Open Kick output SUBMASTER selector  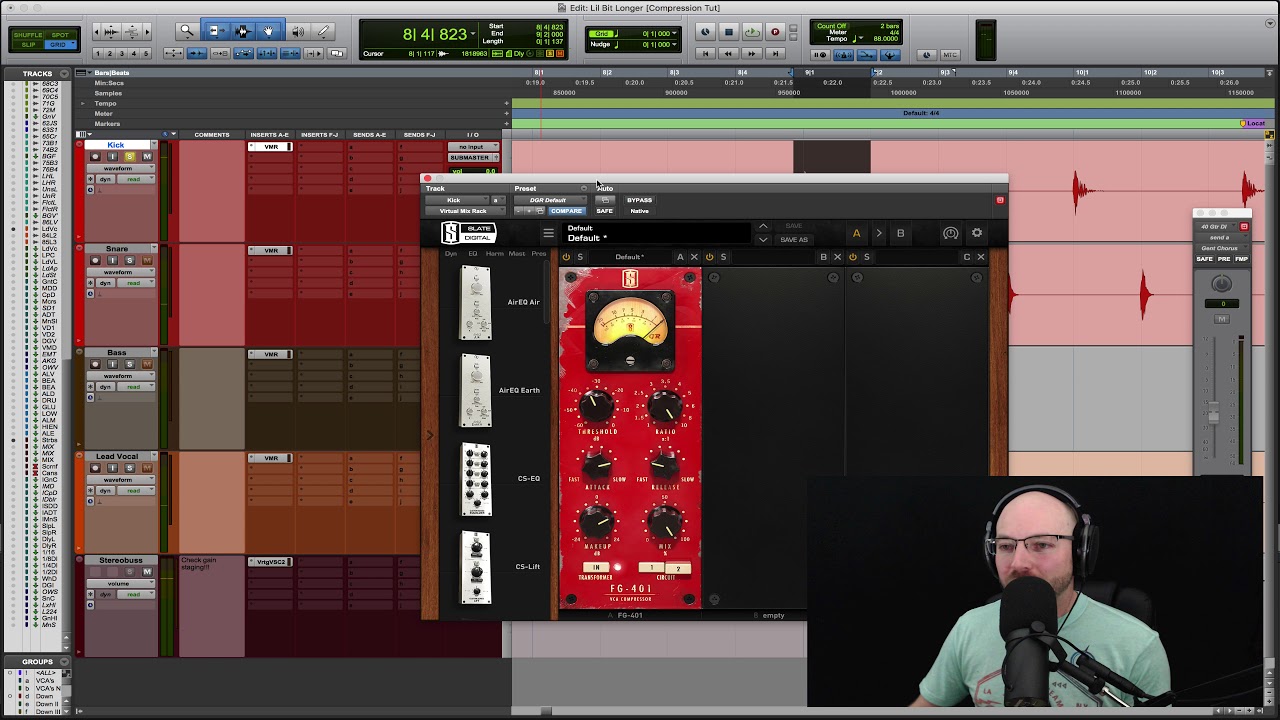[x=472, y=157]
